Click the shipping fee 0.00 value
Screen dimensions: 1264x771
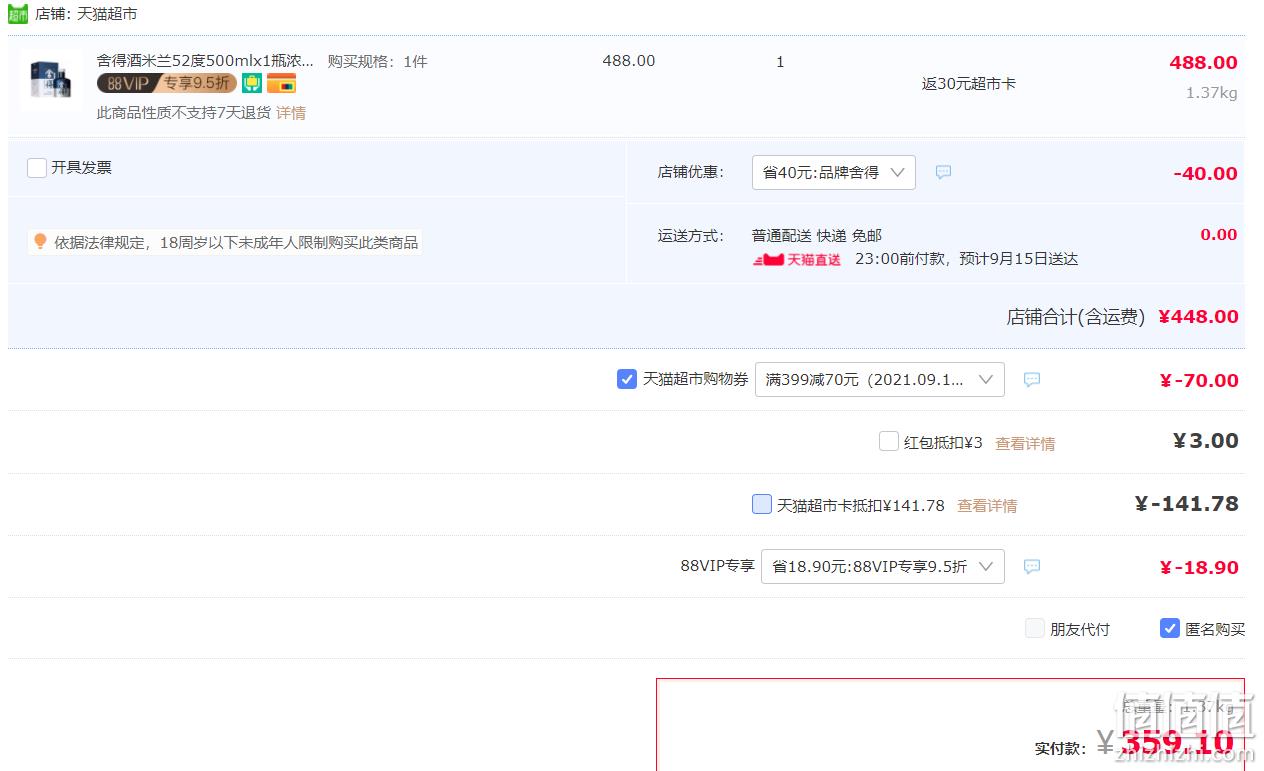pos(1219,234)
